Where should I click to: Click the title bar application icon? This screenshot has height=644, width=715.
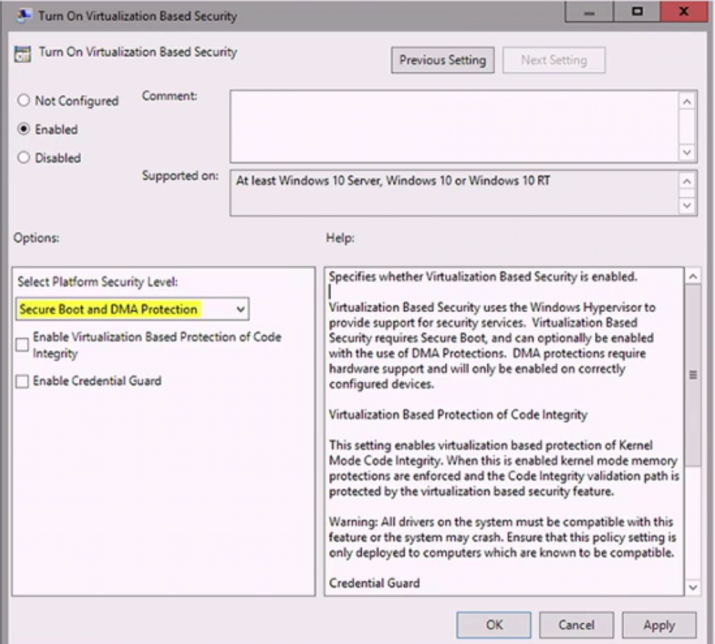pyautogui.click(x=23, y=15)
